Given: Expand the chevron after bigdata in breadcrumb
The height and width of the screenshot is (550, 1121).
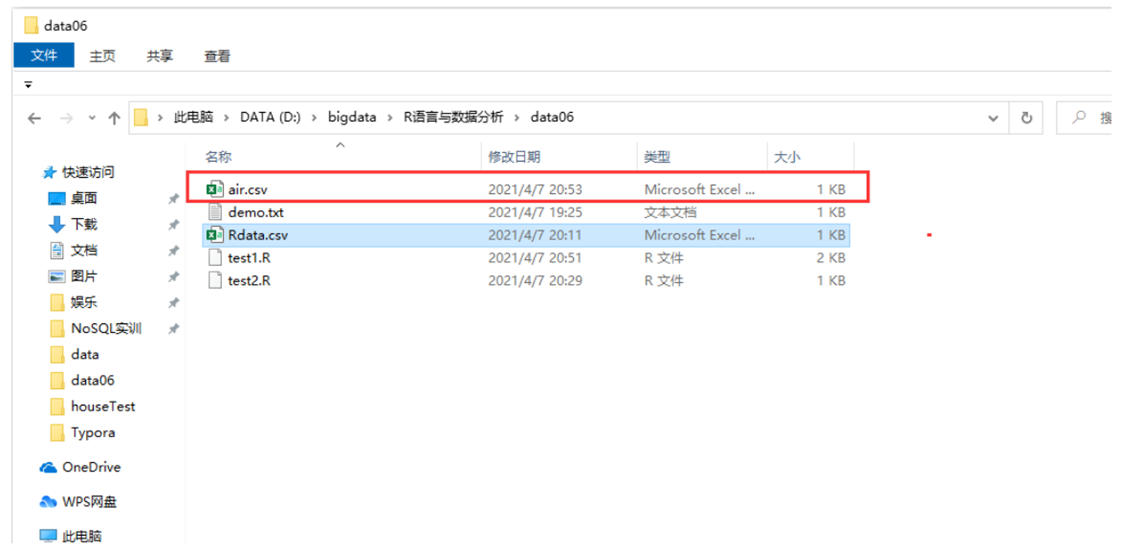Looking at the screenshot, I should click(390, 118).
